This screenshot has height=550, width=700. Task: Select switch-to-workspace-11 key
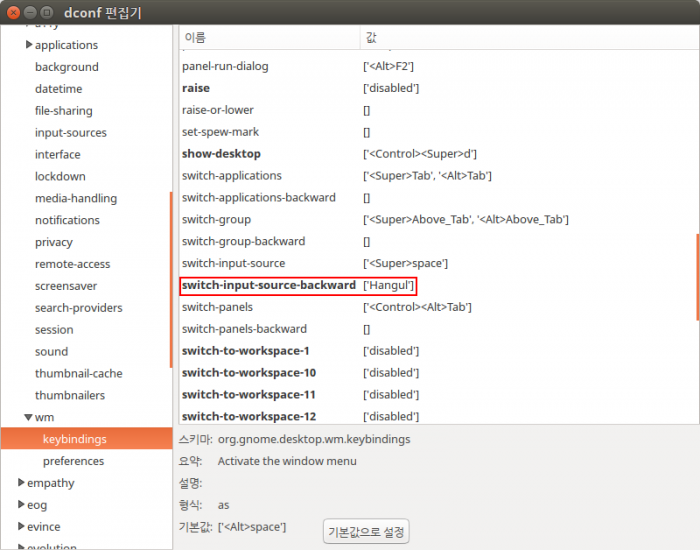(x=249, y=394)
